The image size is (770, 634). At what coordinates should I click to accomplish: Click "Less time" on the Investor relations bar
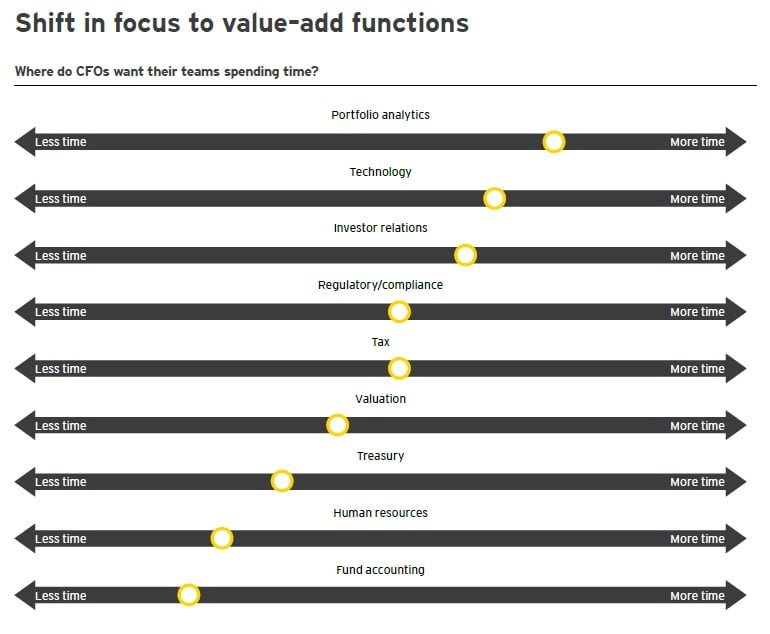coord(61,256)
